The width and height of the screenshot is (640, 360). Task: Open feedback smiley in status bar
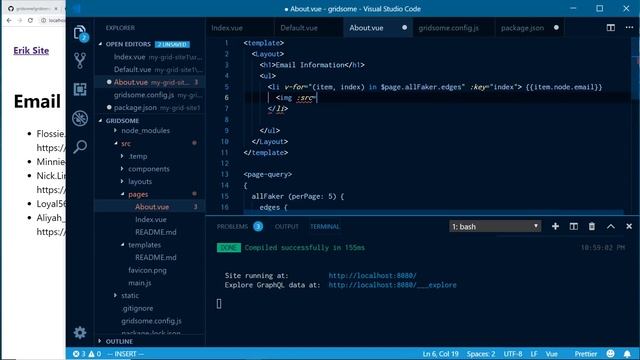[611, 353]
